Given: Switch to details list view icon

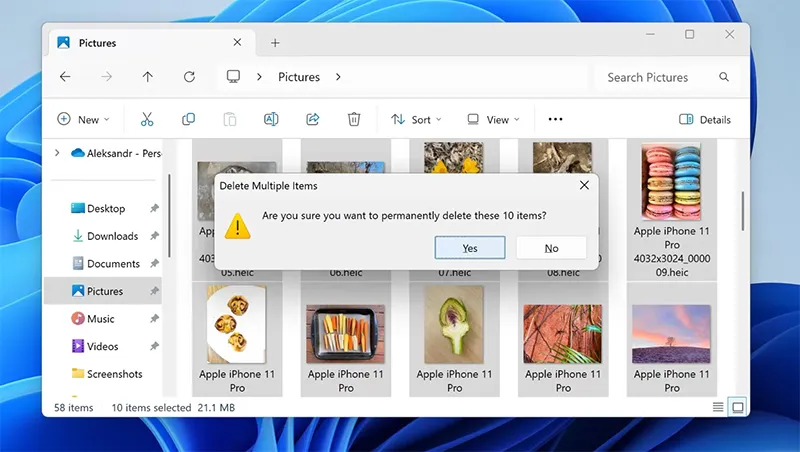Looking at the screenshot, I should click(718, 407).
